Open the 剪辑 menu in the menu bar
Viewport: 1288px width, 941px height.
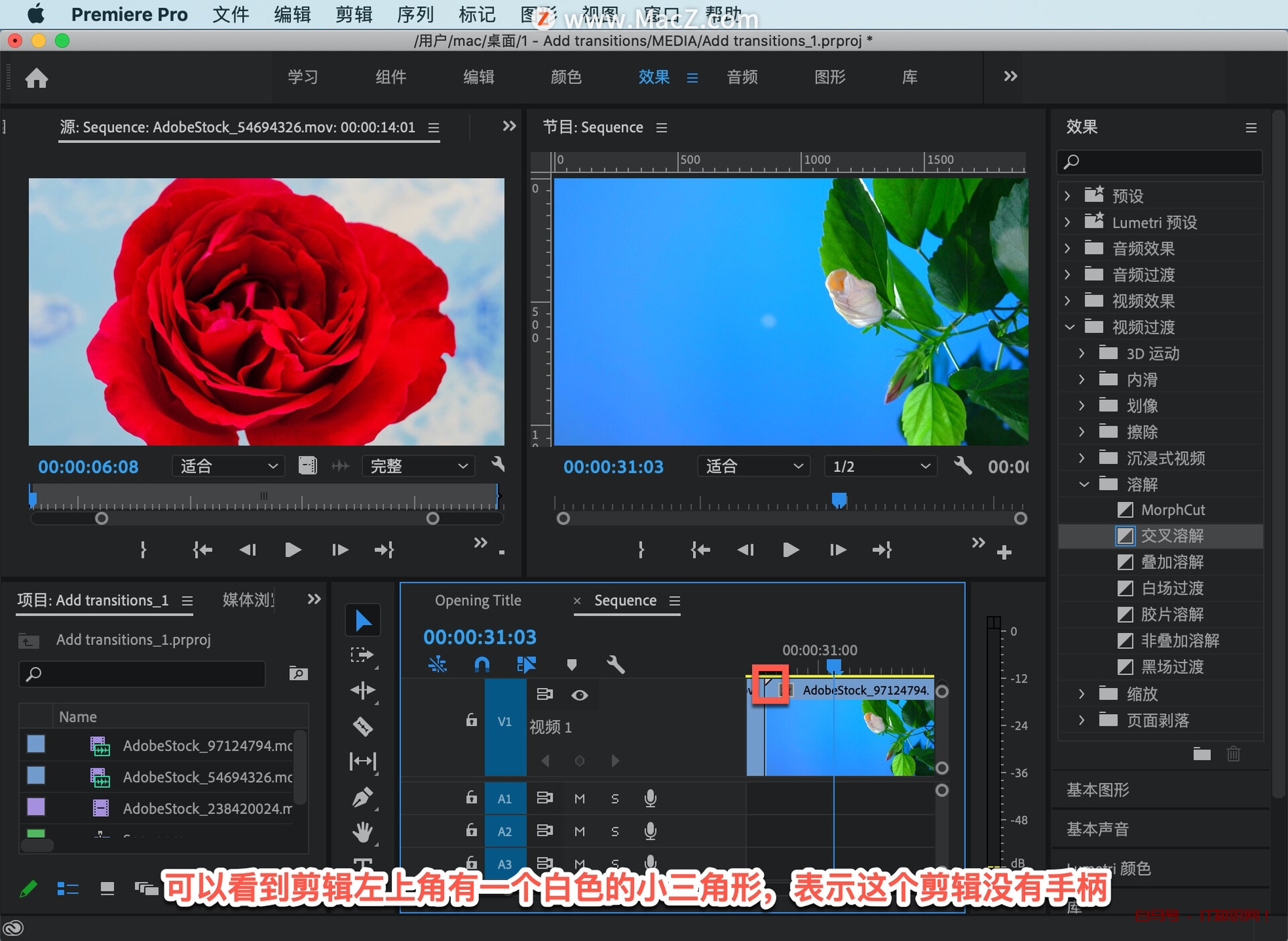coord(354,14)
